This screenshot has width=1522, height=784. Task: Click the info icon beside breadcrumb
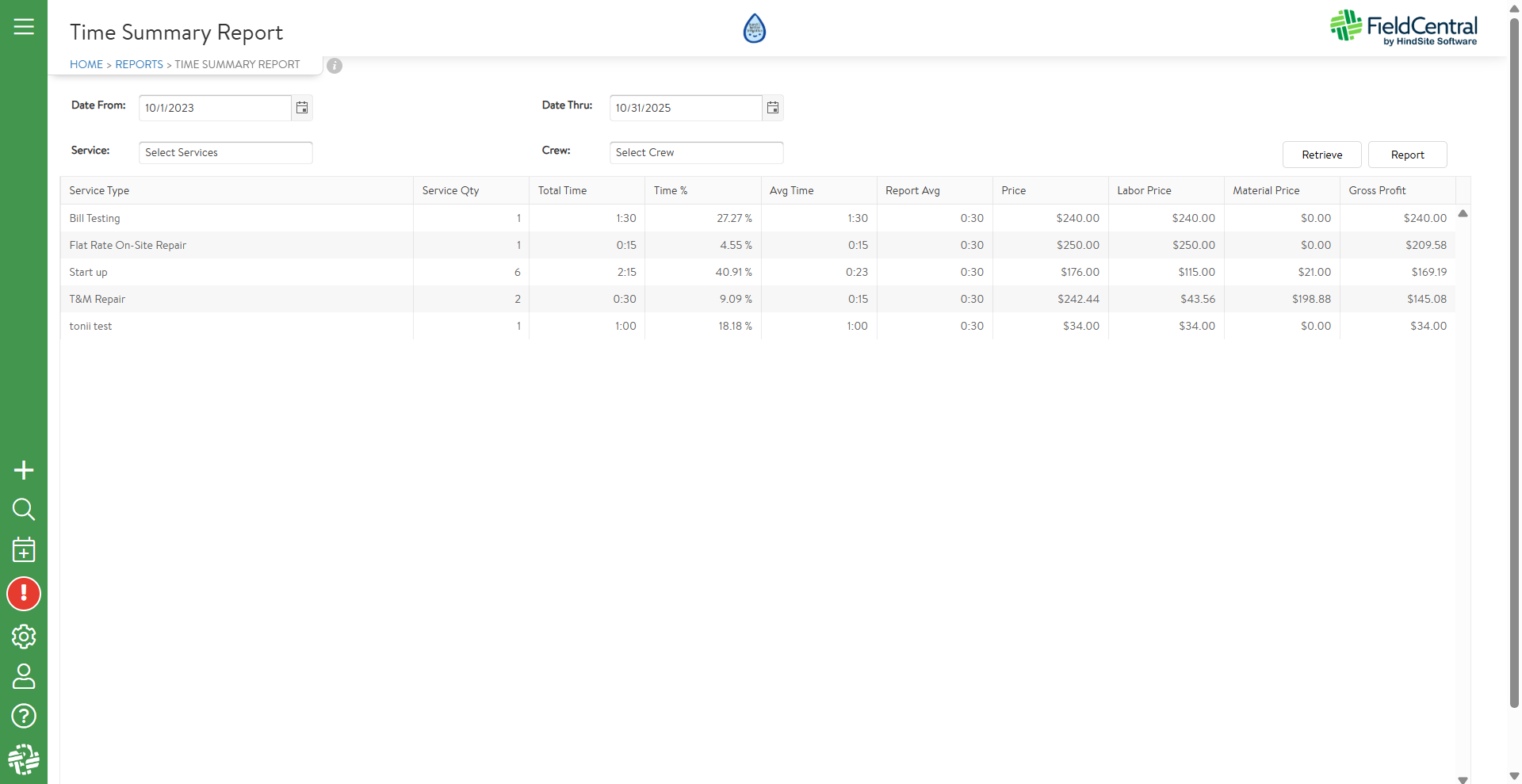pos(335,66)
